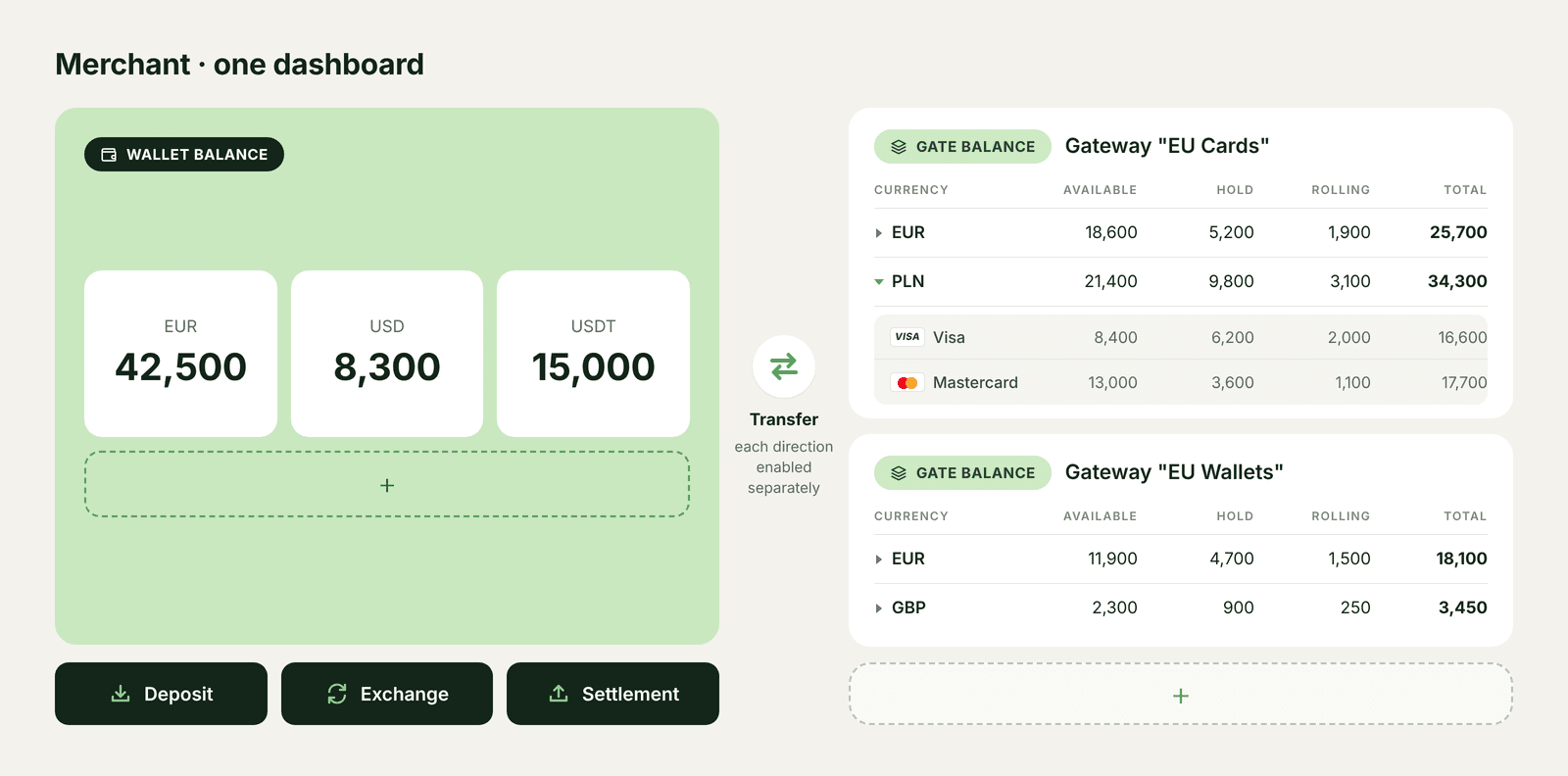The image size is (1568, 776).
Task: Click the Gateway "EU Wallets" title
Action: 1174,472
